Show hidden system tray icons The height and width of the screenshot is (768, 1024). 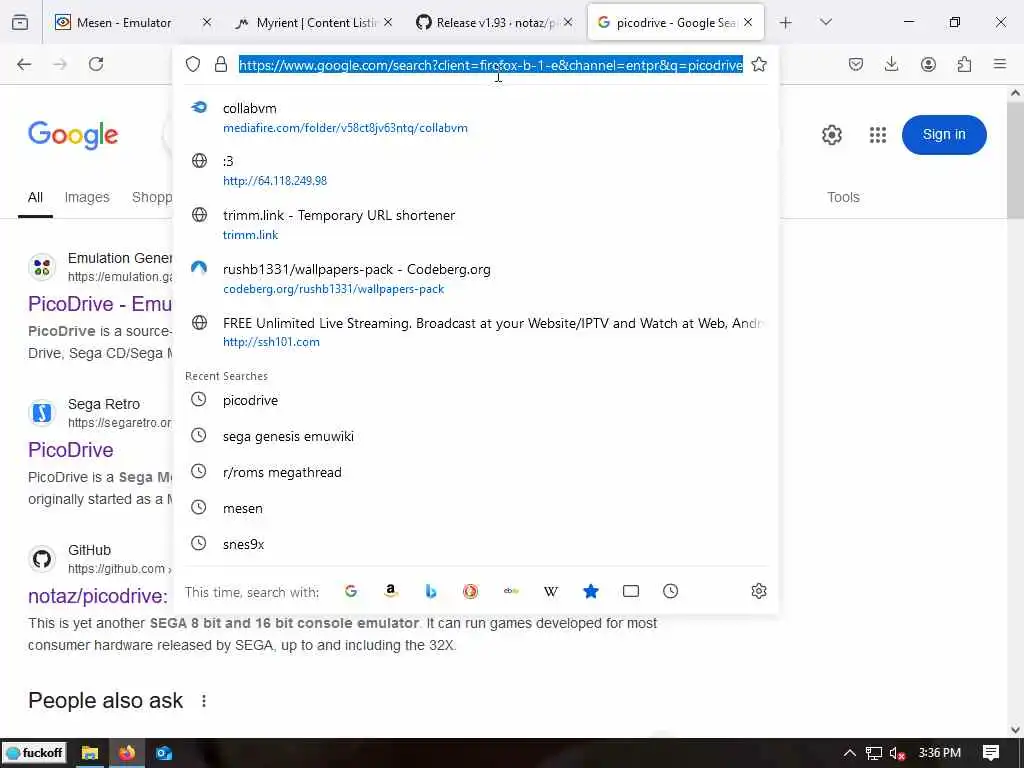click(849, 753)
